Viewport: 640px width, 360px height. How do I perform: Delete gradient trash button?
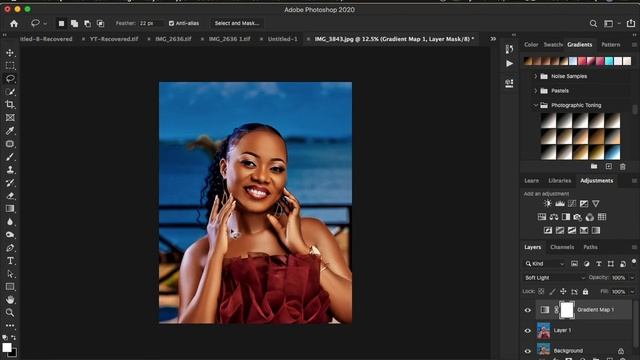[622, 167]
